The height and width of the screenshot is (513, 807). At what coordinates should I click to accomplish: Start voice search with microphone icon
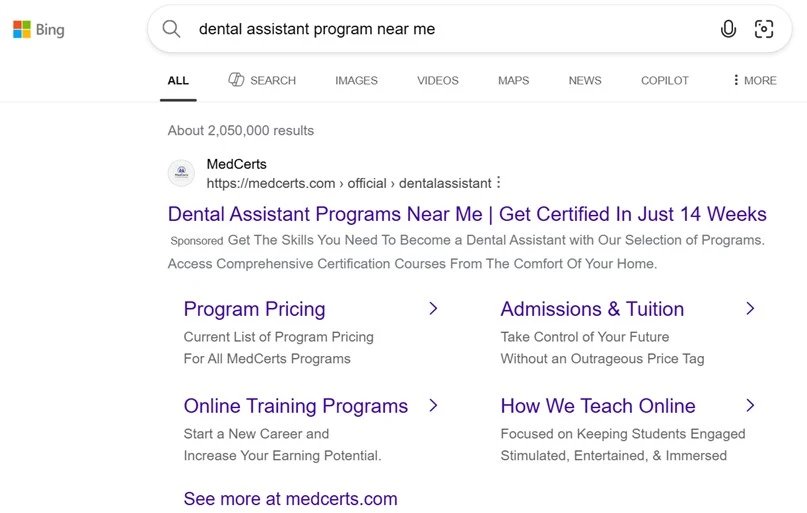[728, 29]
